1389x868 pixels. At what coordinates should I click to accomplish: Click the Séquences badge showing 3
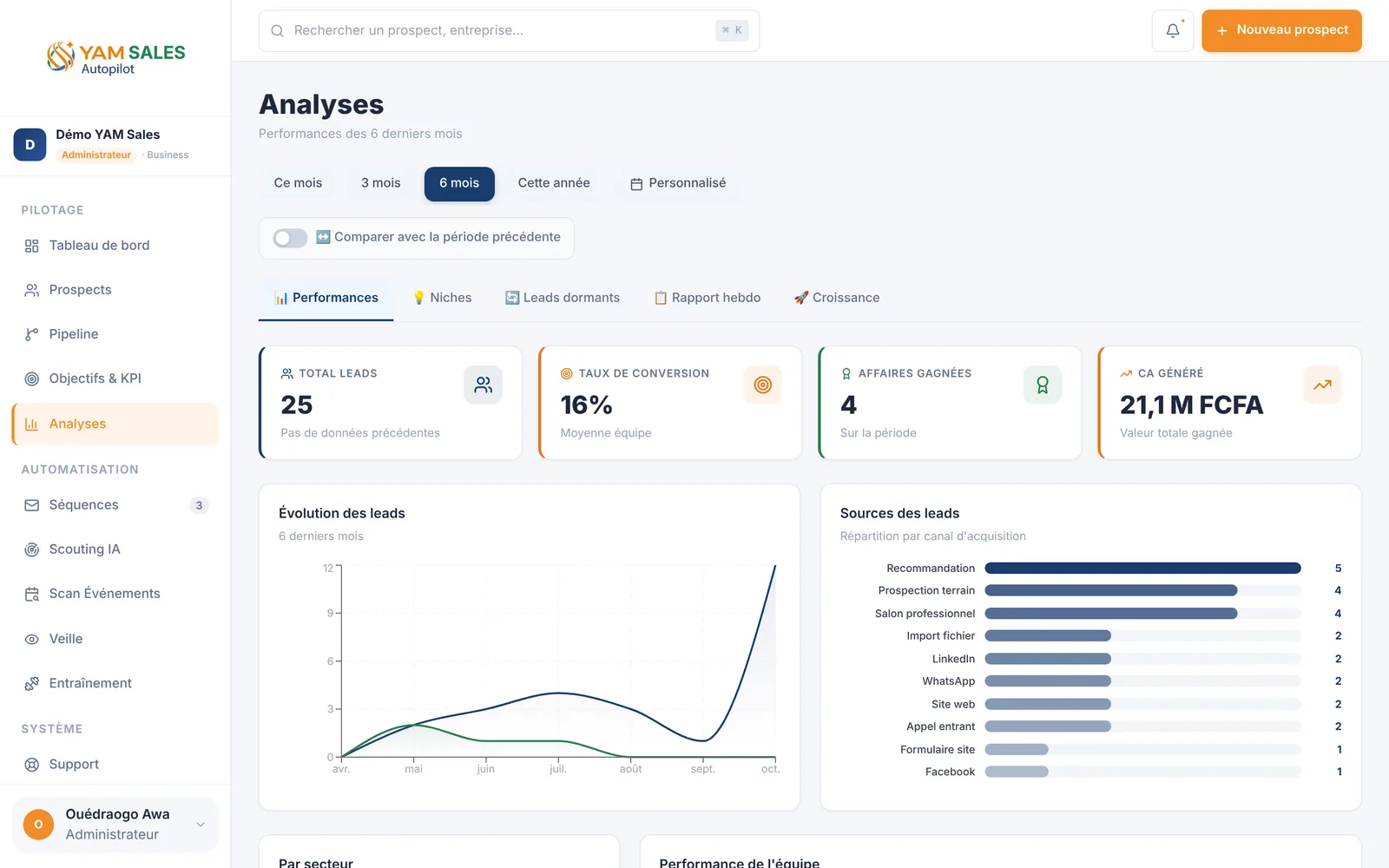(x=199, y=505)
